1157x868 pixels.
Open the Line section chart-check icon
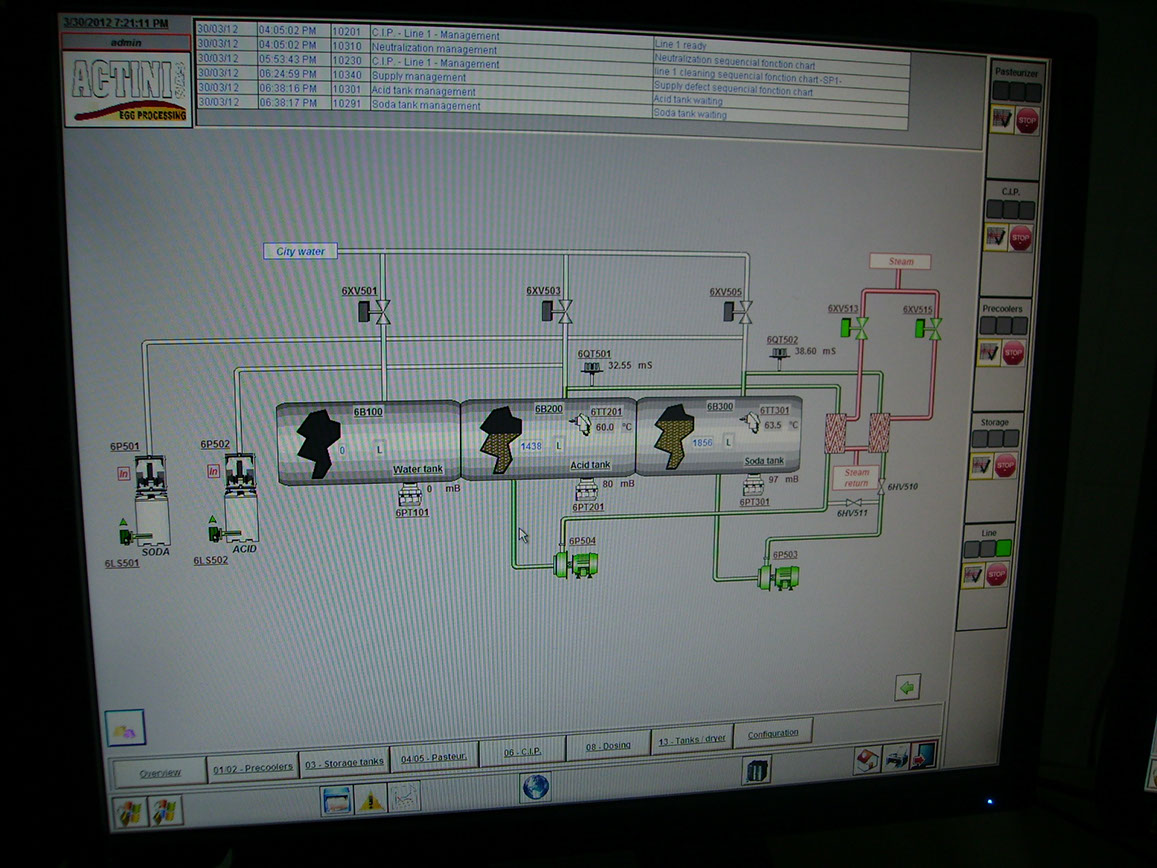(973, 575)
